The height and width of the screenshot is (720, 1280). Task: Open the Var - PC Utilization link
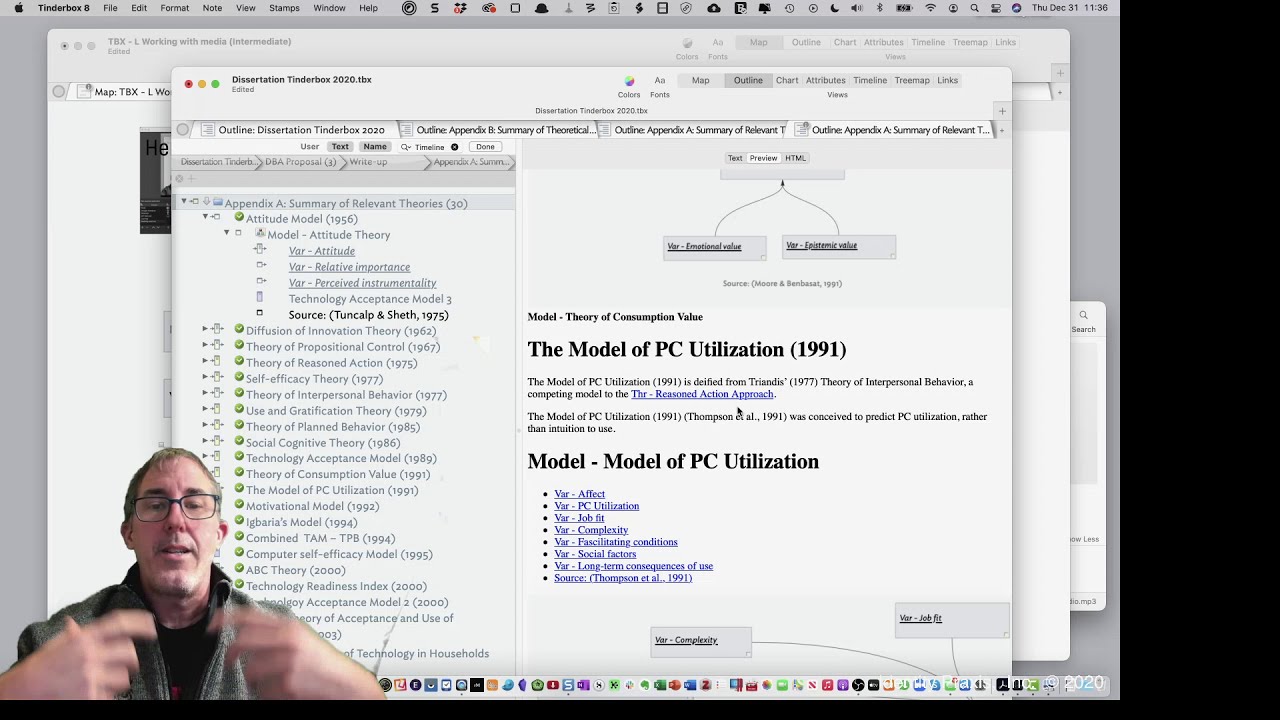(x=596, y=506)
